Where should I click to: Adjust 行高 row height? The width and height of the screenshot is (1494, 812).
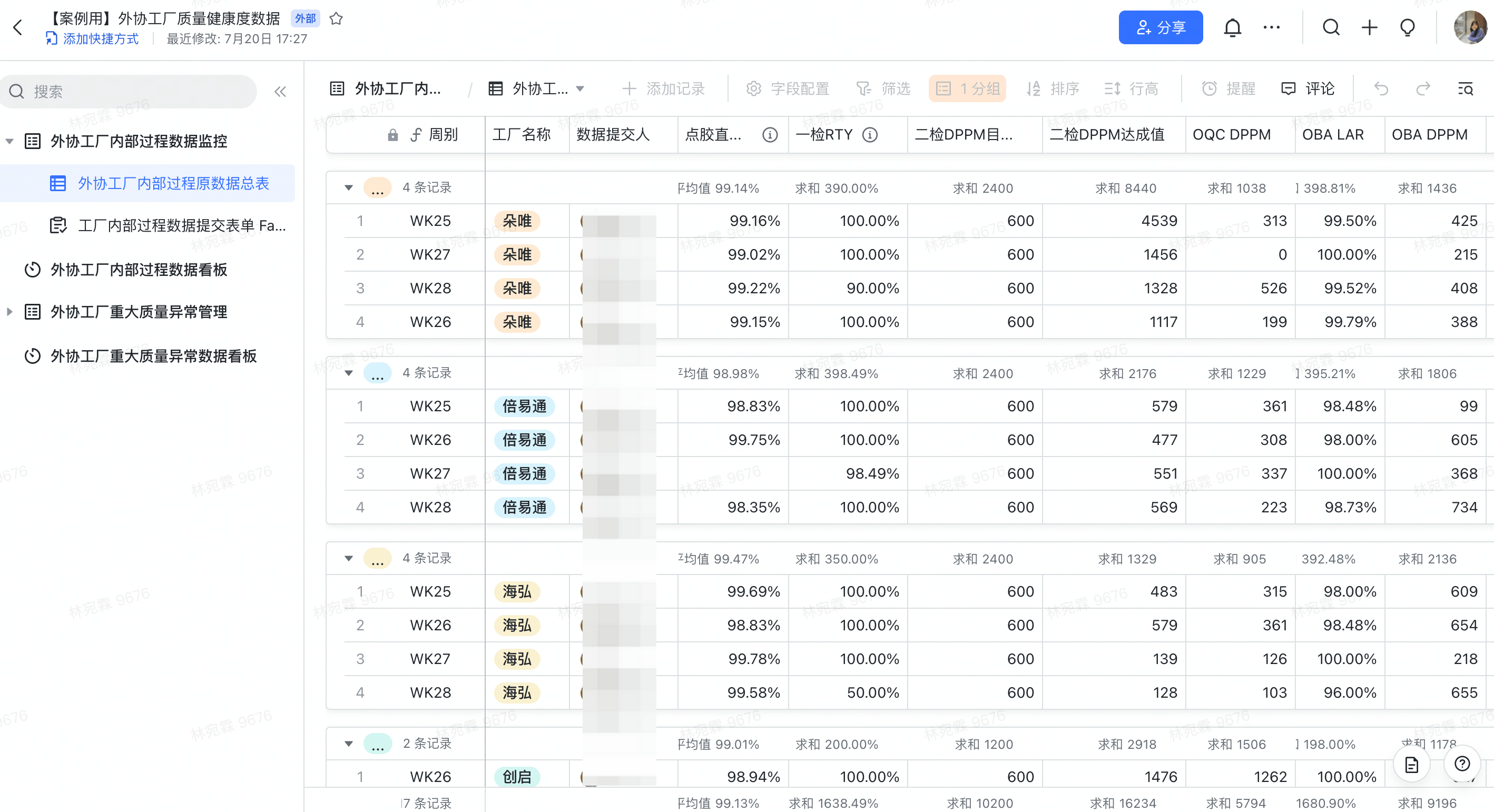point(1131,88)
